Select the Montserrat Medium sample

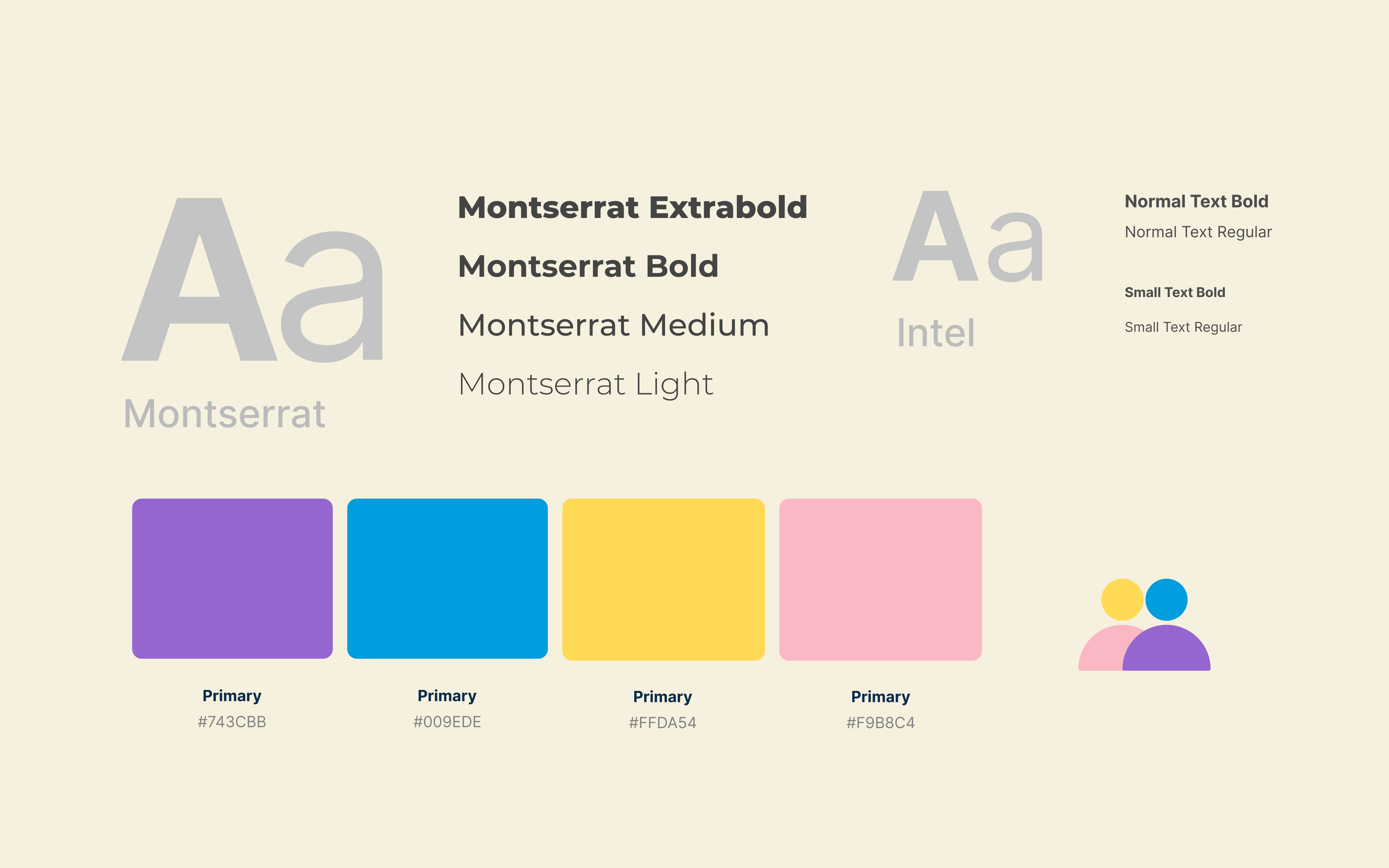(613, 325)
